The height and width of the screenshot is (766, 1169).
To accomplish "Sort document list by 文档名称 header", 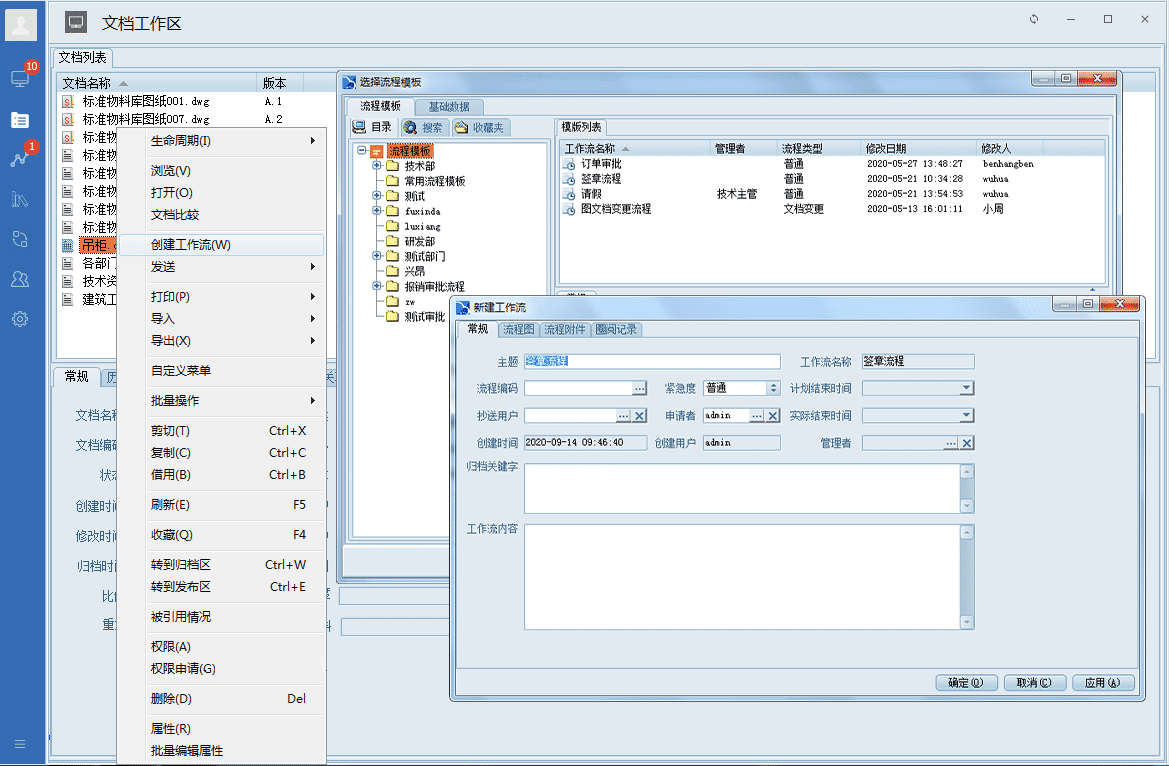I will click(x=156, y=83).
